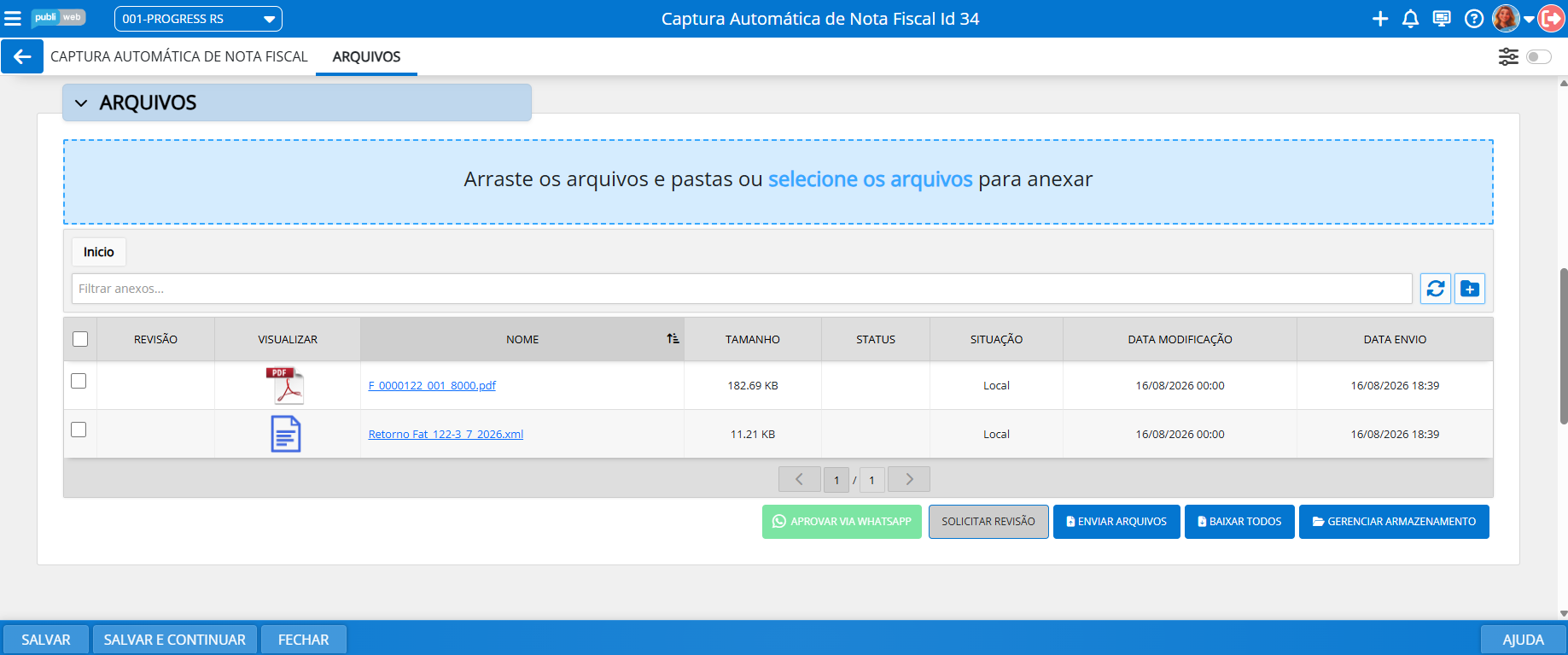Click the publi web logo

tap(58, 18)
